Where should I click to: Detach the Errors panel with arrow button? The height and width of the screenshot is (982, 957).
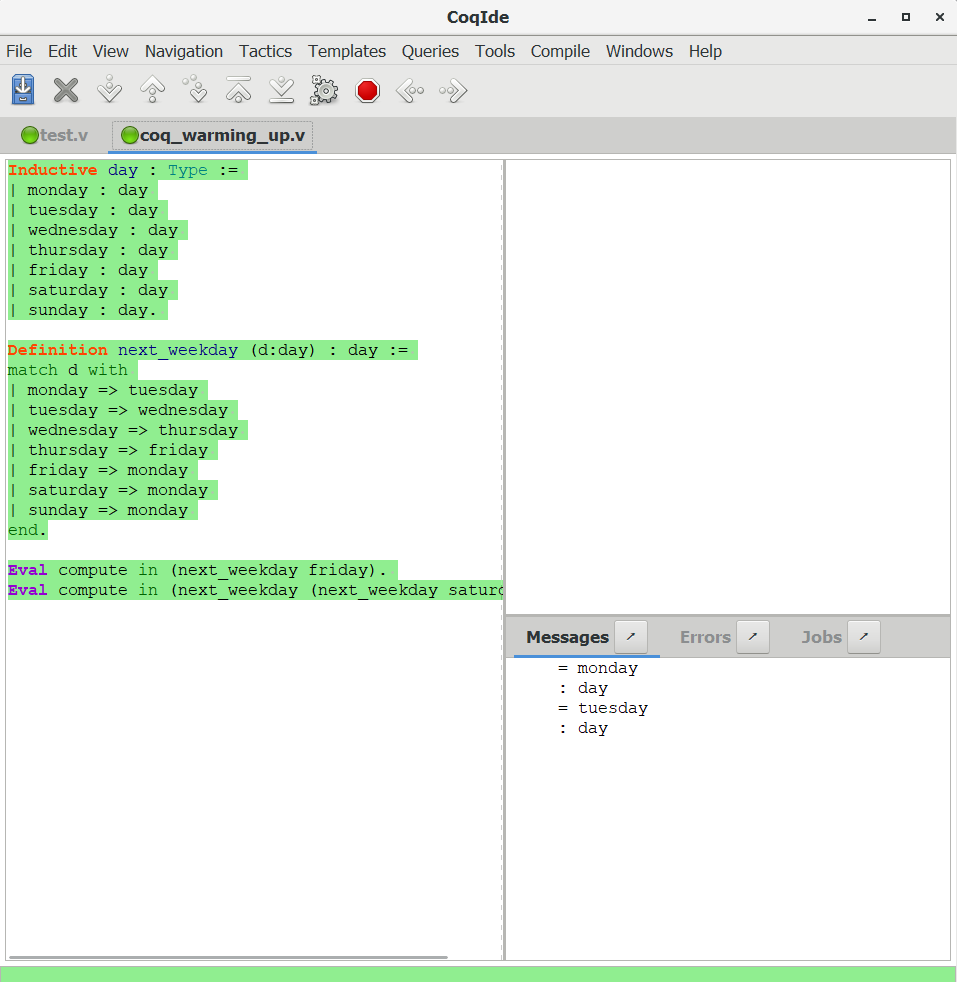point(753,637)
